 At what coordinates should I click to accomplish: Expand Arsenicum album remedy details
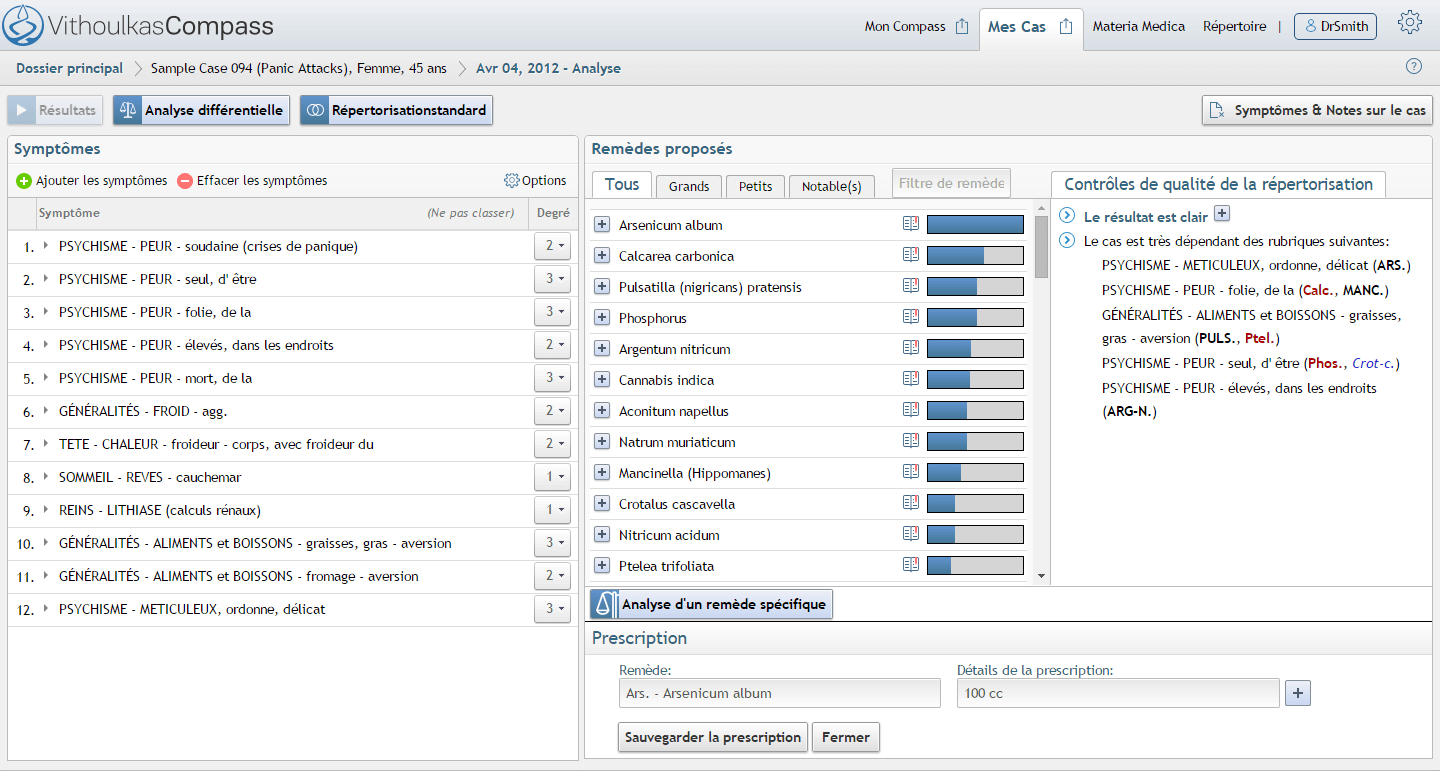(x=602, y=225)
